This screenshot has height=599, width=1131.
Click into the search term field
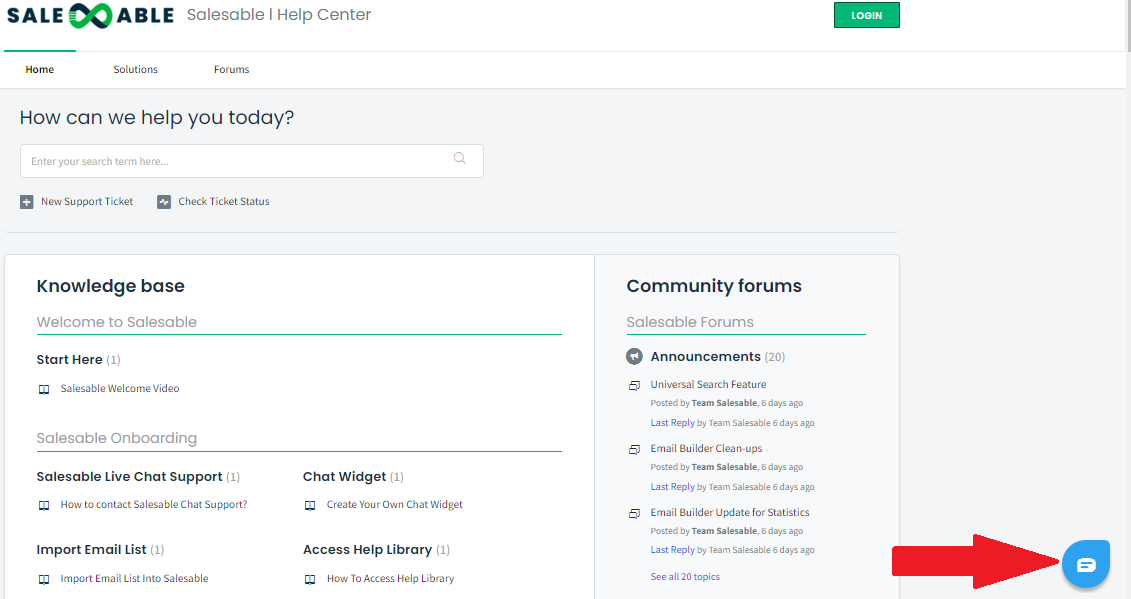pos(252,161)
